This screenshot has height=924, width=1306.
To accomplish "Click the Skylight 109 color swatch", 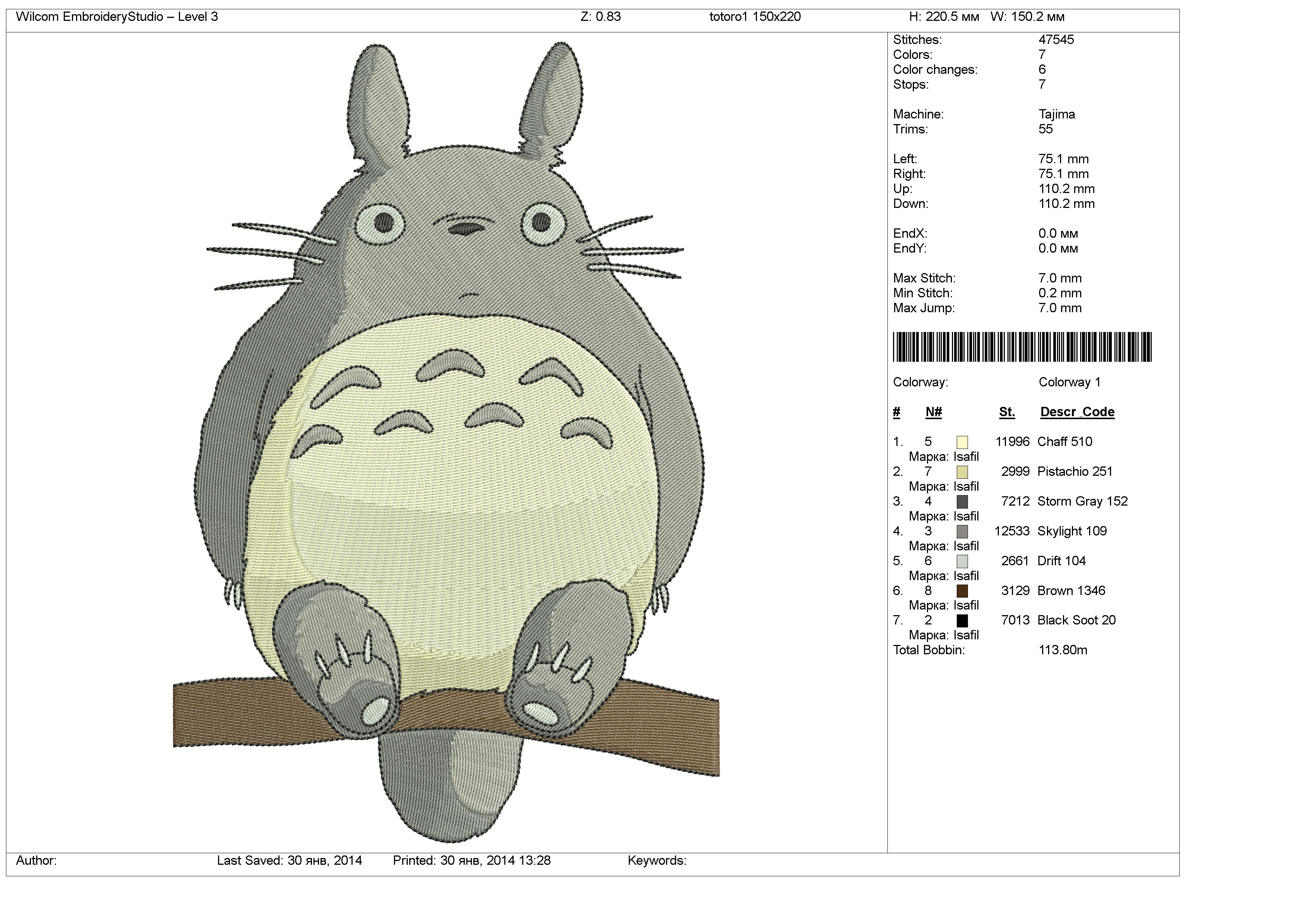I will [962, 531].
